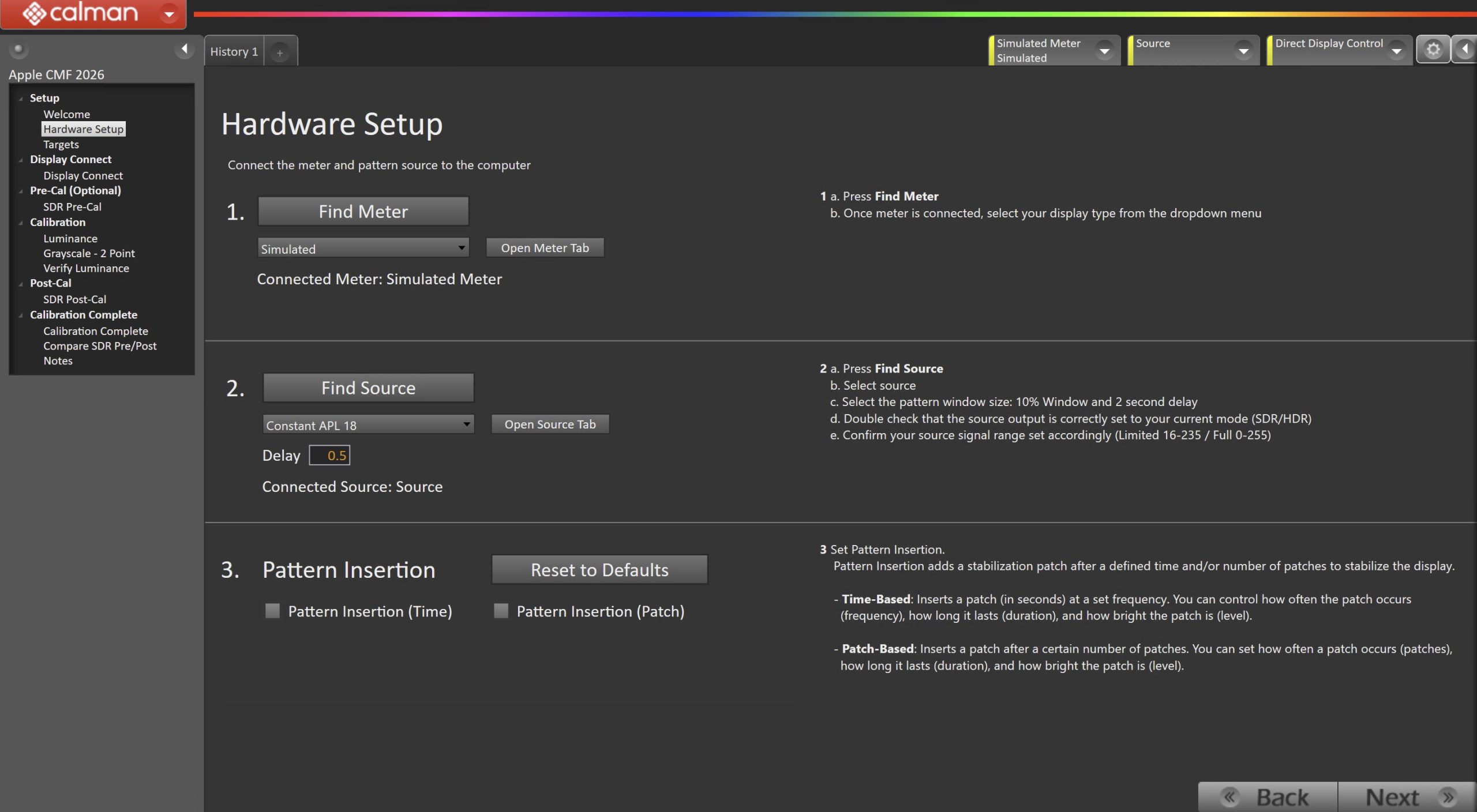Click the round status indicator in sidebar

pyautogui.click(x=18, y=49)
